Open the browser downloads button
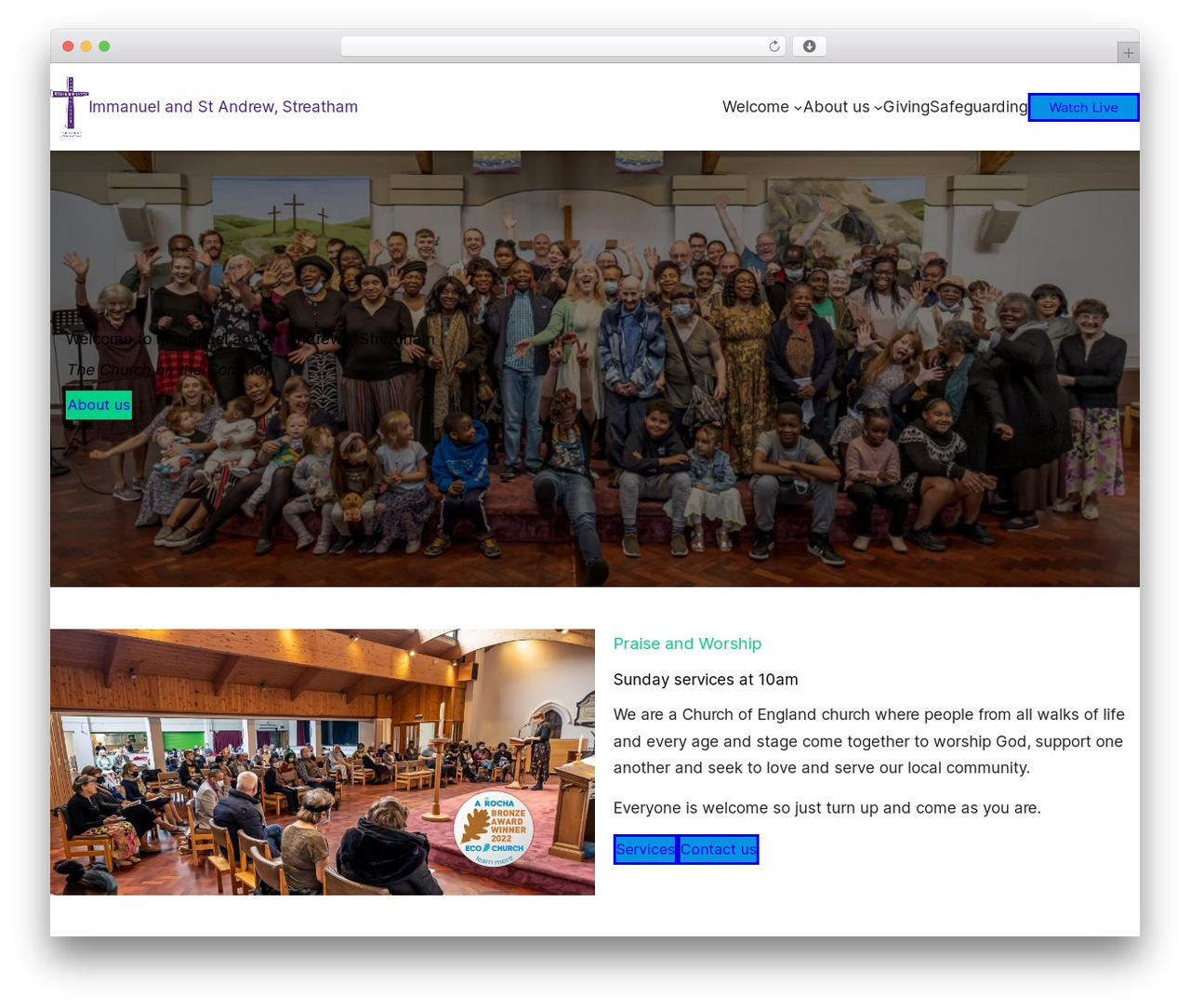This screenshot has height=1008, width=1190. click(x=810, y=46)
